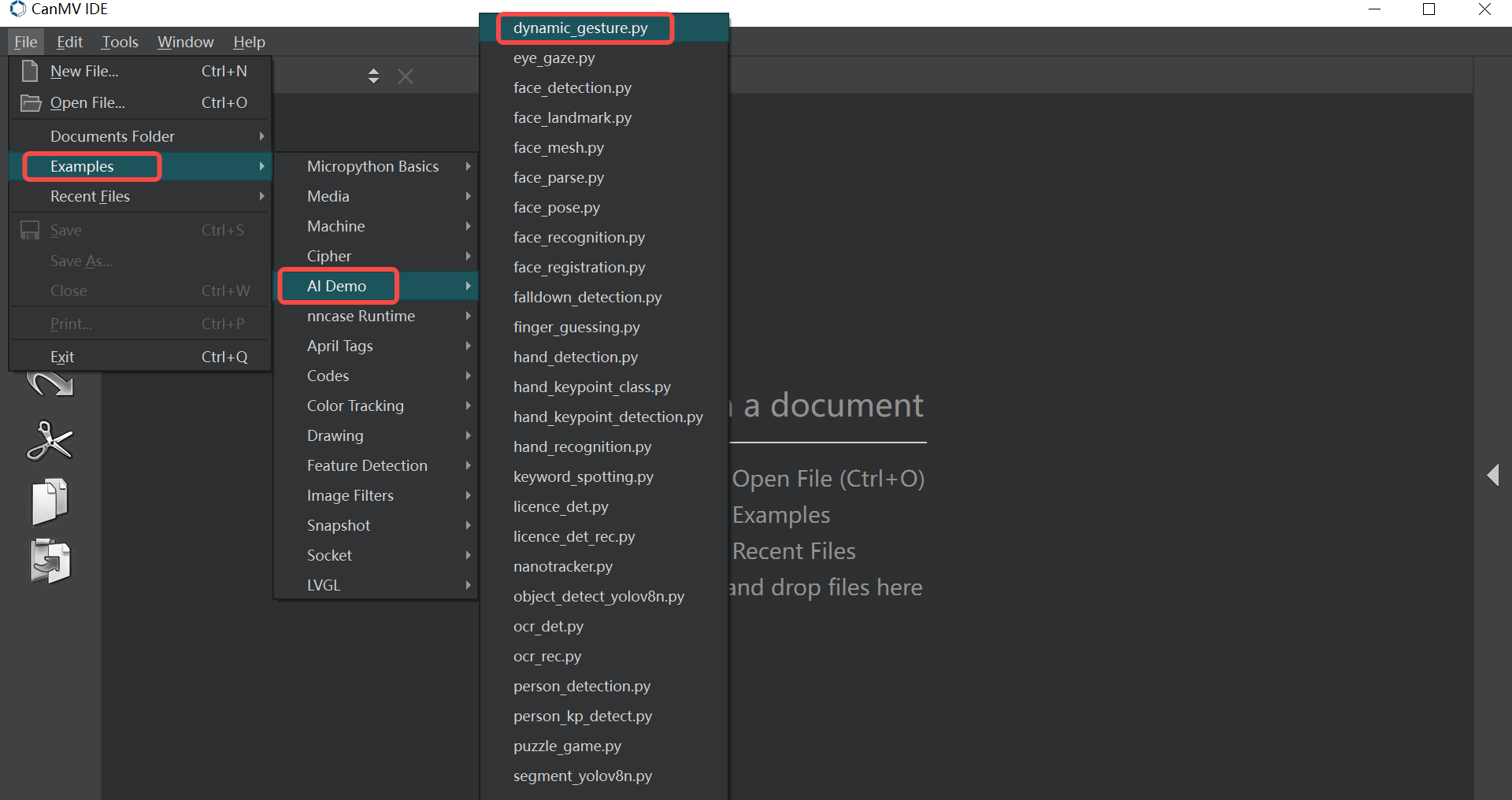Image resolution: width=1512 pixels, height=800 pixels.
Task: Expand the Color Tracking submenu
Action: click(x=355, y=406)
